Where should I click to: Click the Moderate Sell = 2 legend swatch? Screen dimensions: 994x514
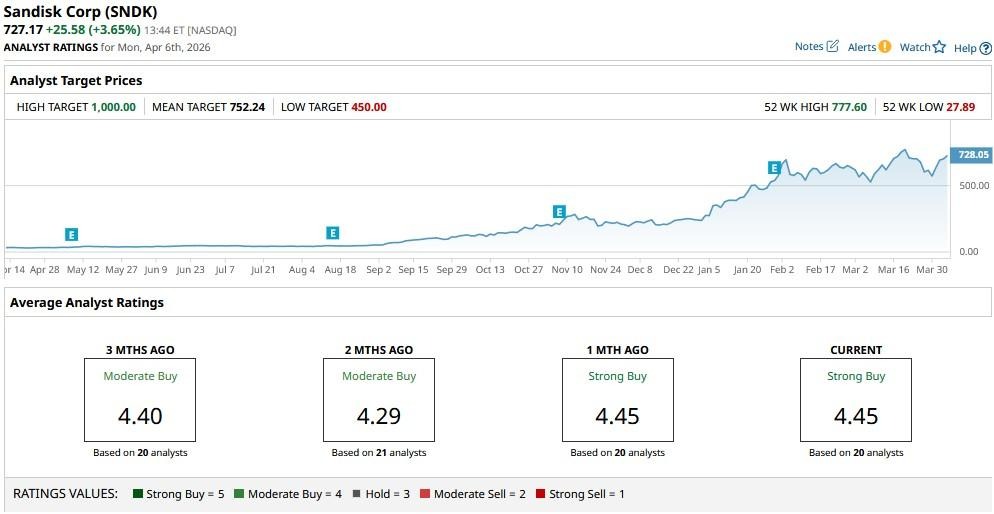[425, 494]
